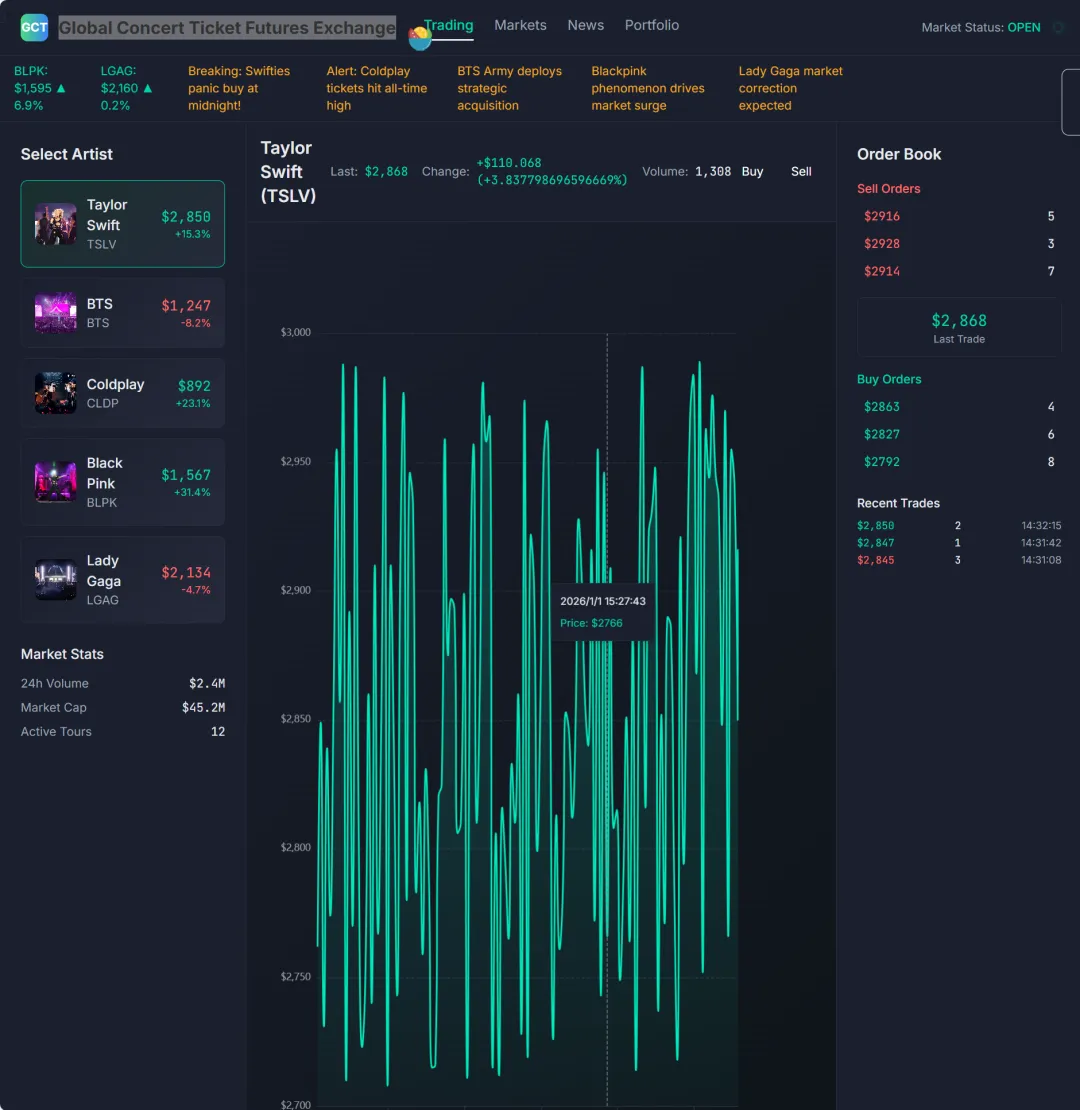Click the Active Tours 12 stat
The image size is (1080, 1110).
point(122,731)
